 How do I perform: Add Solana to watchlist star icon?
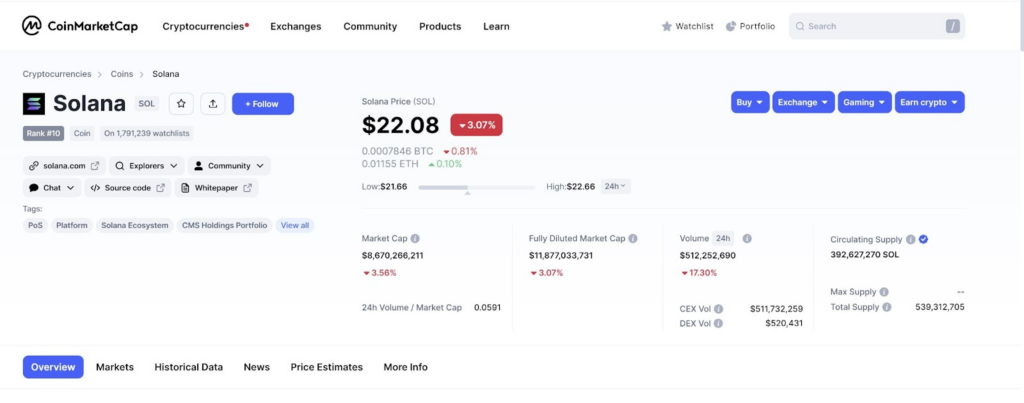pyautogui.click(x=181, y=104)
